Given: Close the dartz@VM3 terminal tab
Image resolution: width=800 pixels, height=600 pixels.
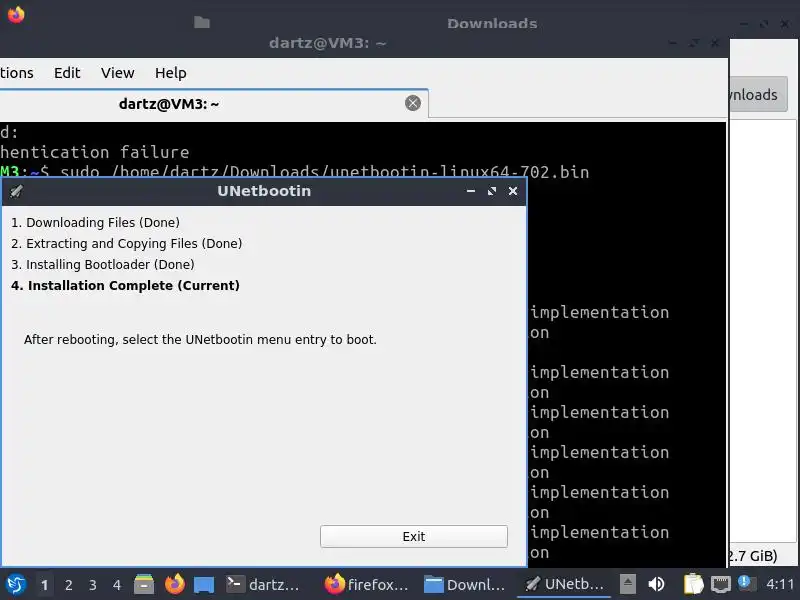Looking at the screenshot, I should coord(413,103).
